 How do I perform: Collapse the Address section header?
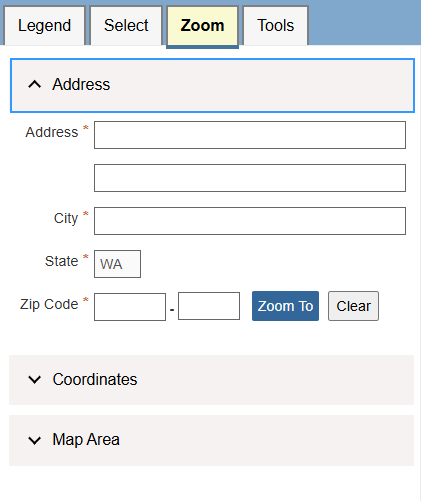point(212,86)
